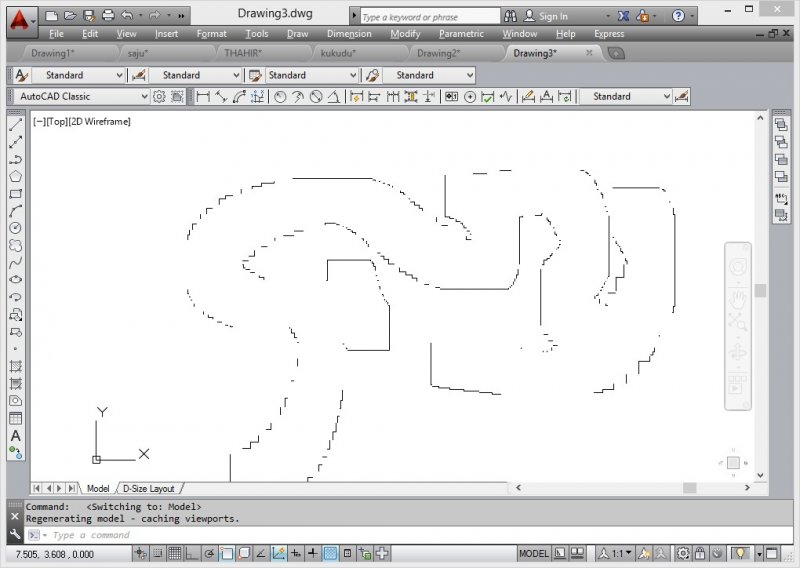Choose the Angular dimension tool
This screenshot has height=568, width=800.
(334, 96)
